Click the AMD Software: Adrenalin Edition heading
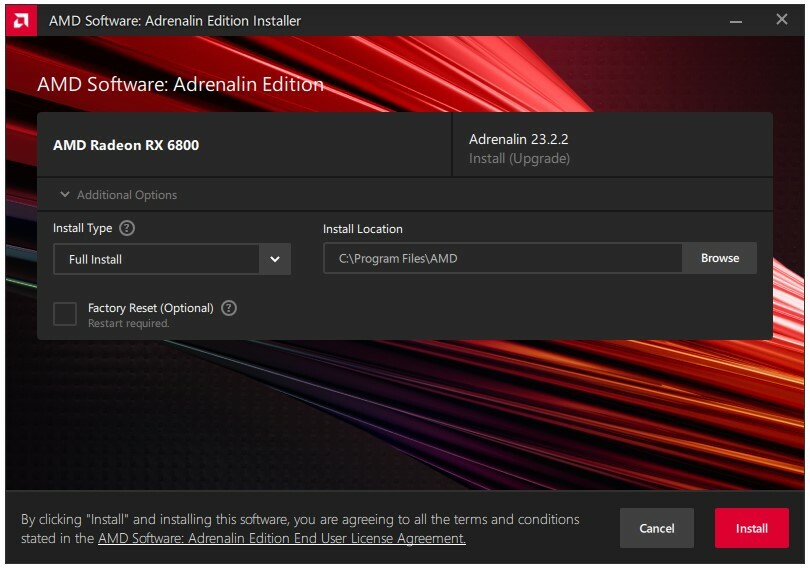 pos(180,84)
